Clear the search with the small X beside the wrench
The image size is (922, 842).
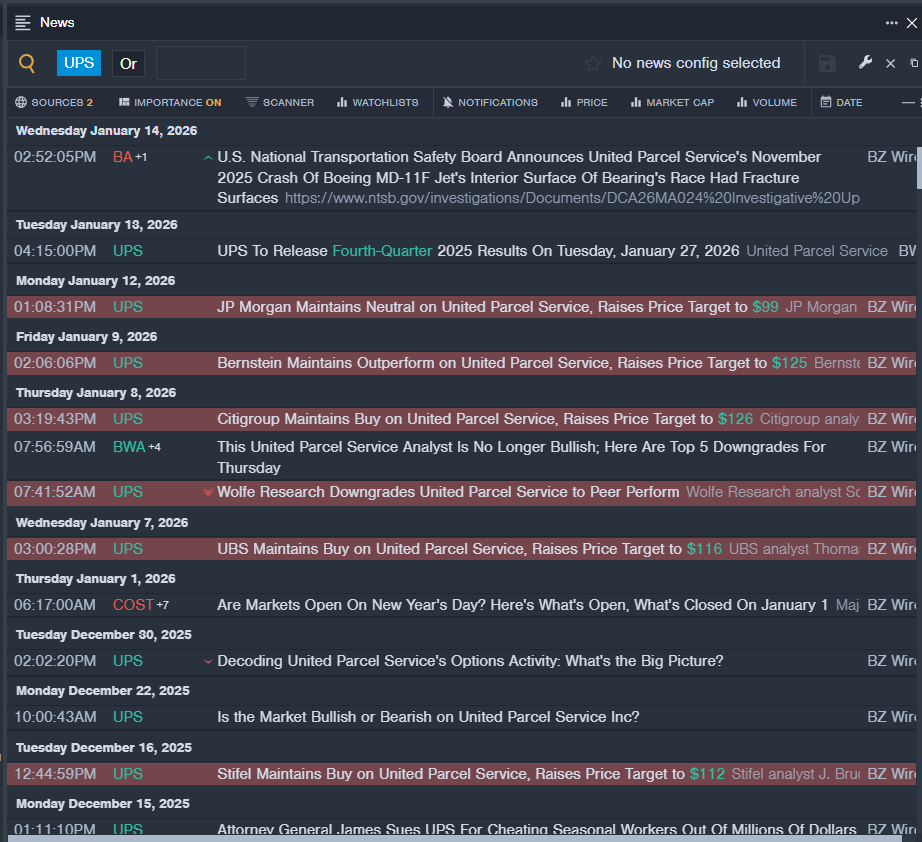[x=891, y=64]
